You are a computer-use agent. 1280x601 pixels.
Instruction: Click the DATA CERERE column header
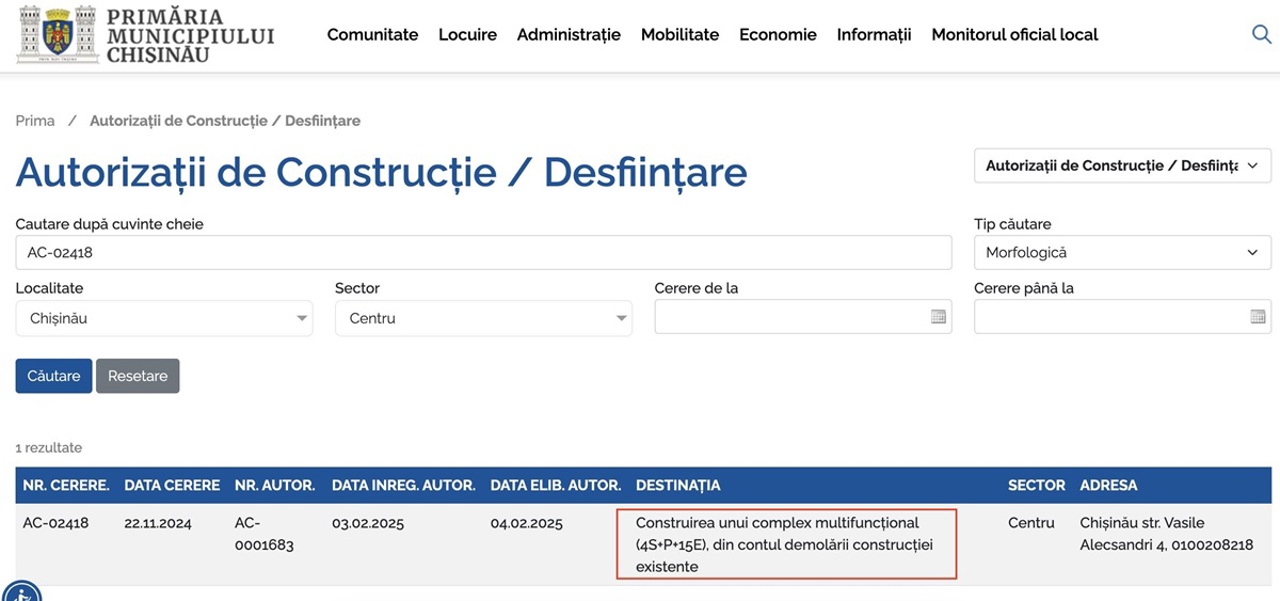click(x=172, y=485)
